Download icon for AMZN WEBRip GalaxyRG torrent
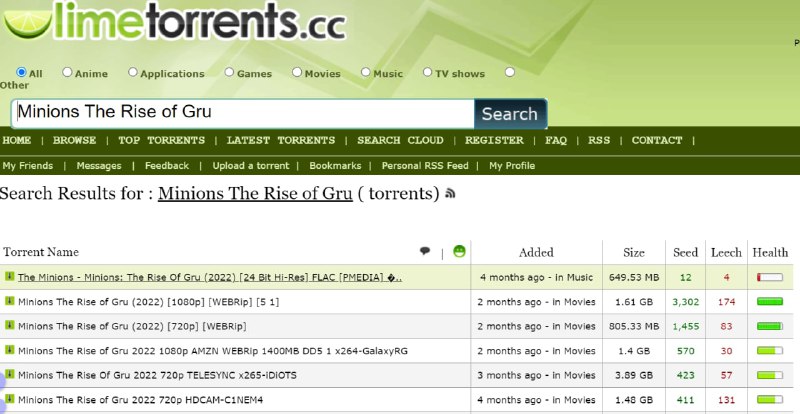This screenshot has height=414, width=800. pyautogui.click(x=10, y=350)
